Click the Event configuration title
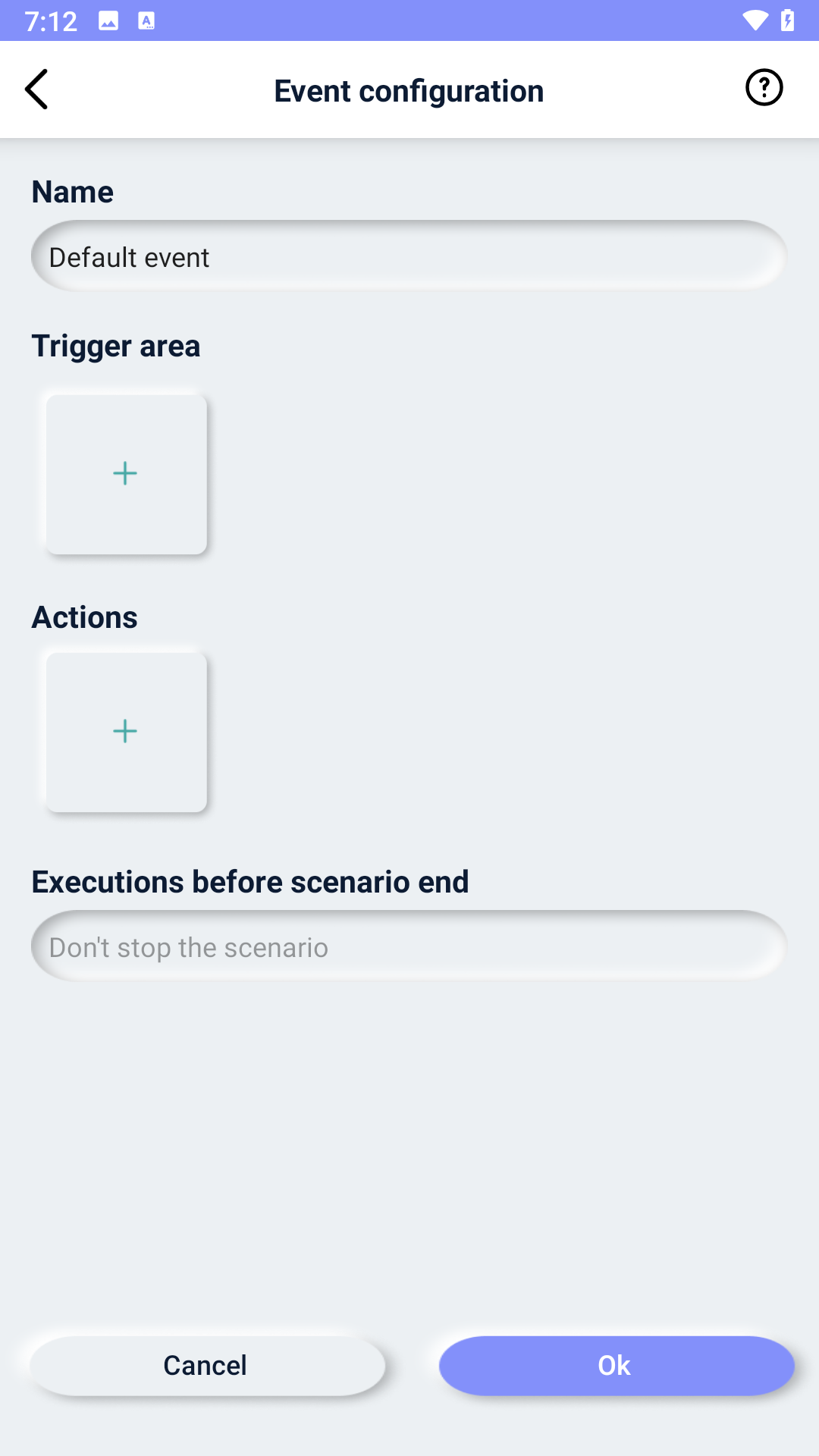Viewport: 819px width, 1456px height. [x=409, y=89]
